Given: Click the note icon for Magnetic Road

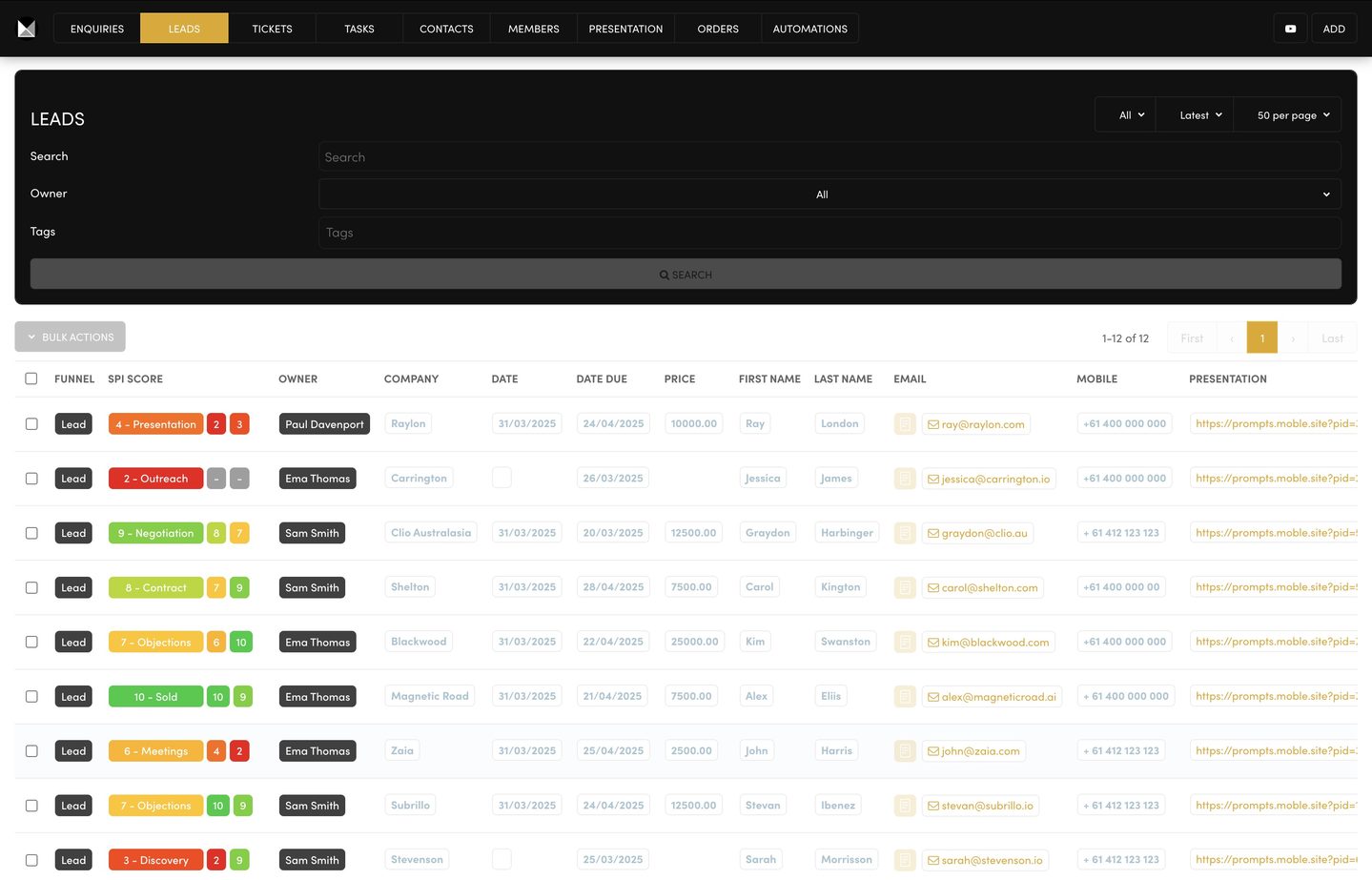Looking at the screenshot, I should coord(905,697).
